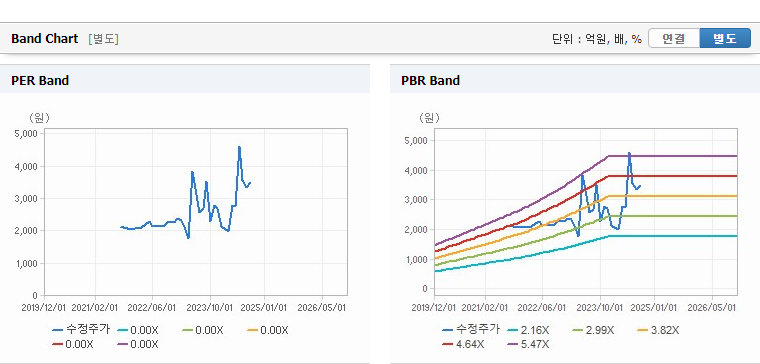
Task: Click the (원) unit label in PBR Band
Action: pos(430,117)
